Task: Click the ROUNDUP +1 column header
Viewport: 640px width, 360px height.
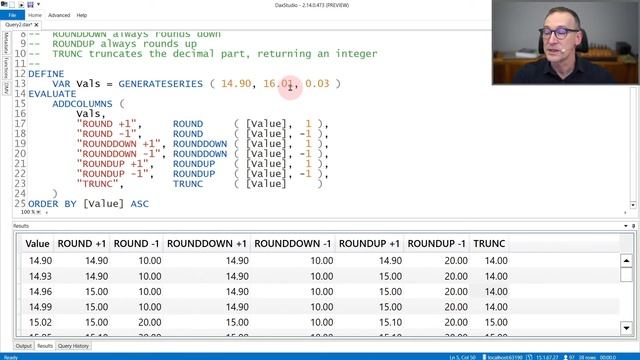Action: tap(369, 244)
